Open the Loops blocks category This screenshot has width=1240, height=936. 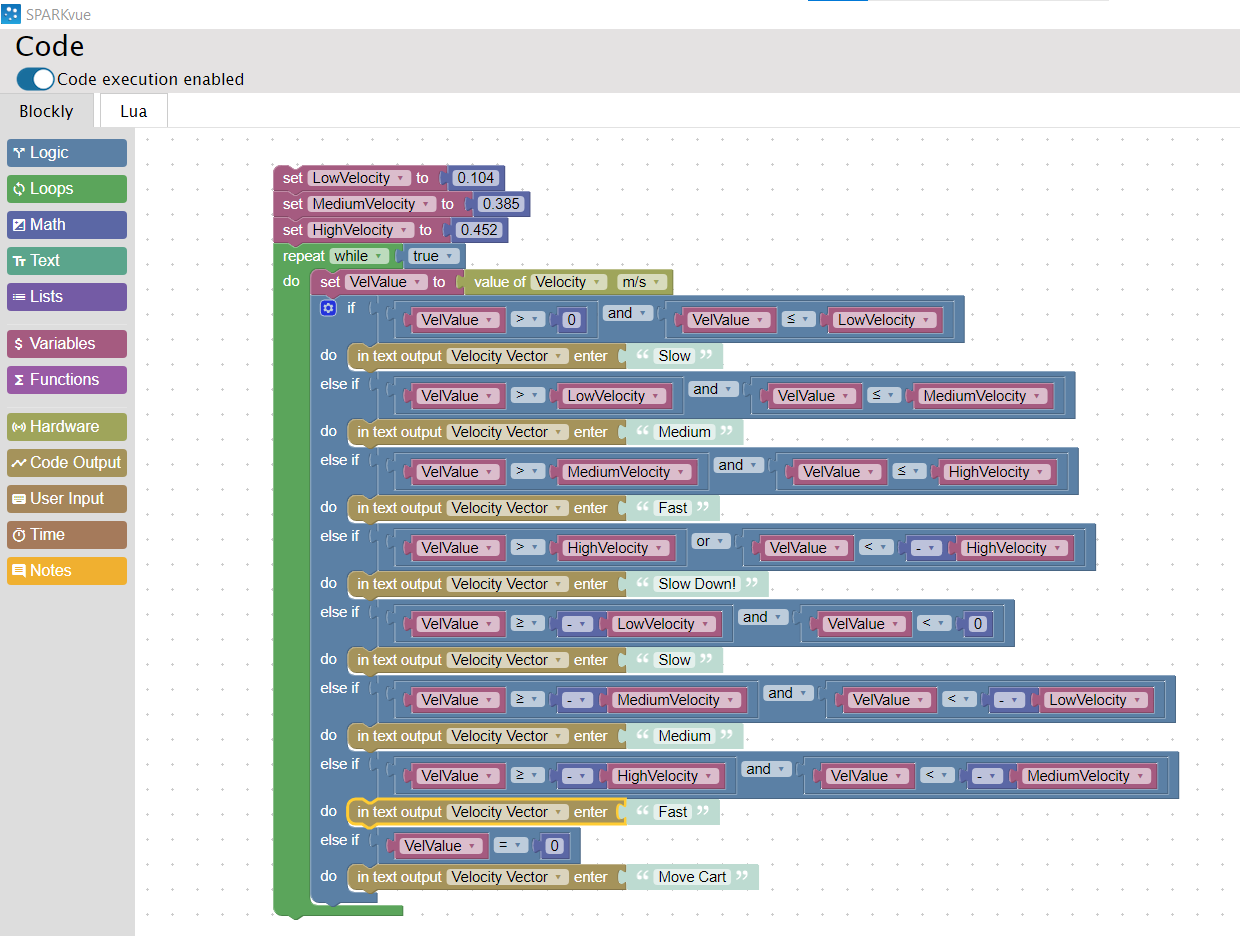[x=66, y=189]
